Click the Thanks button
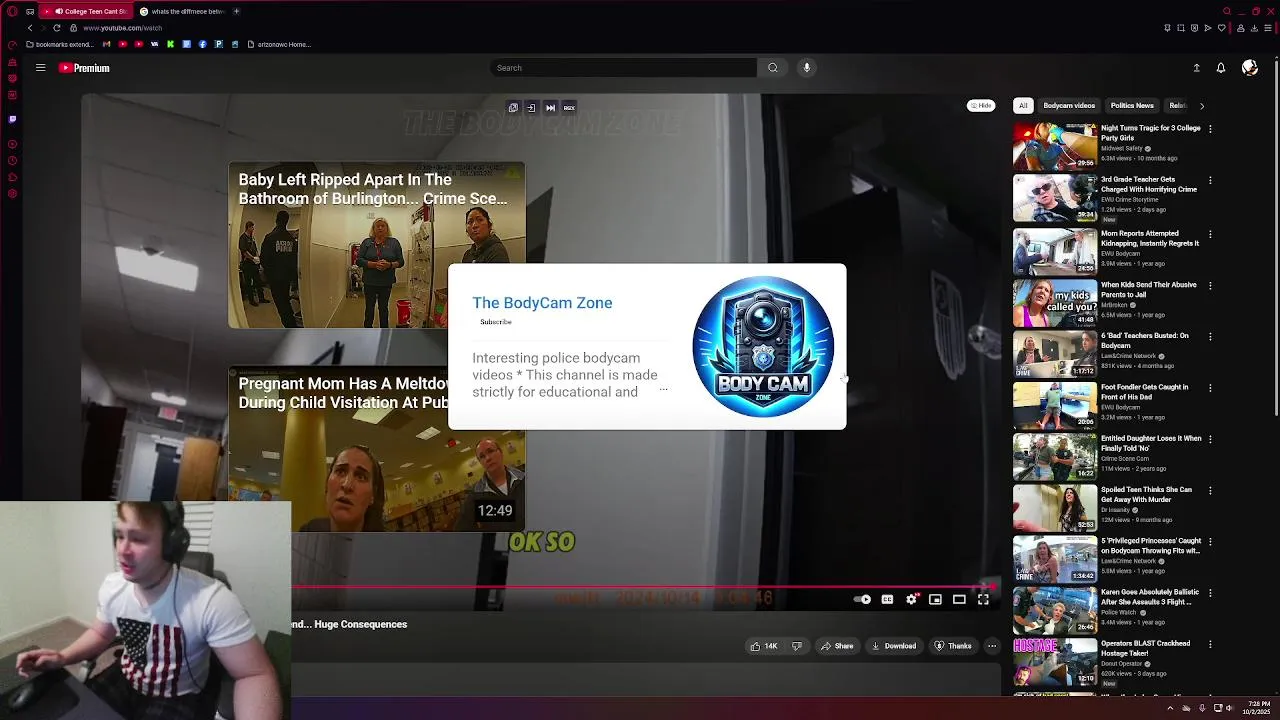The height and width of the screenshot is (720, 1280). tap(953, 646)
